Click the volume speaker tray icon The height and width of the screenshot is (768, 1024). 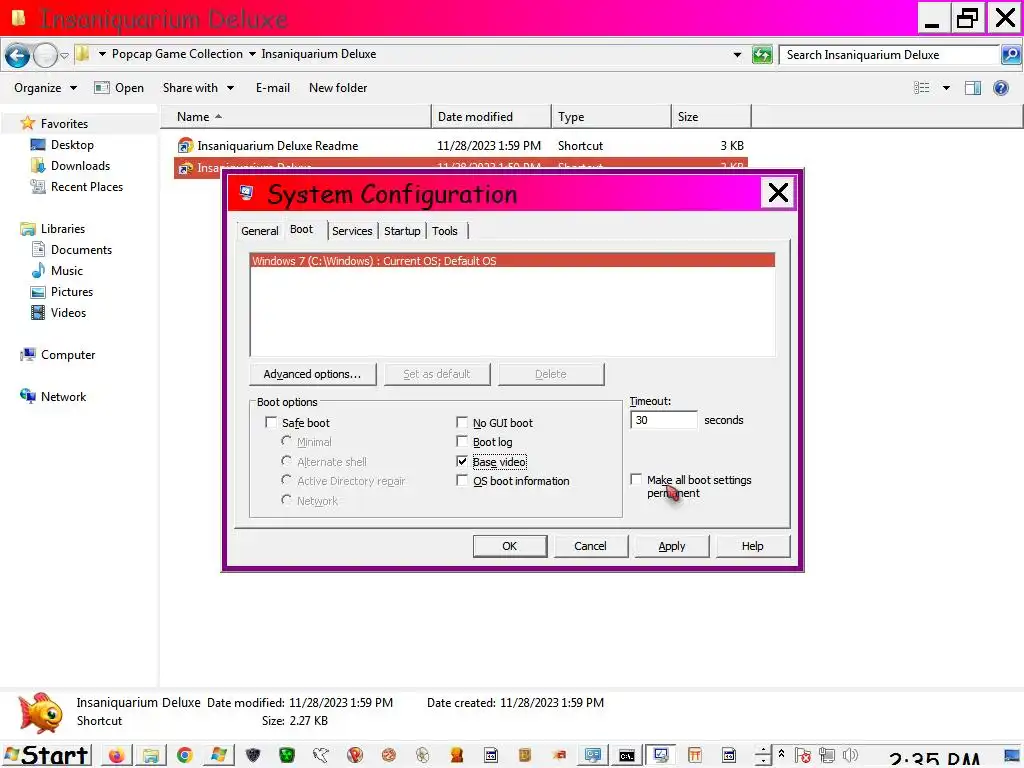point(850,756)
